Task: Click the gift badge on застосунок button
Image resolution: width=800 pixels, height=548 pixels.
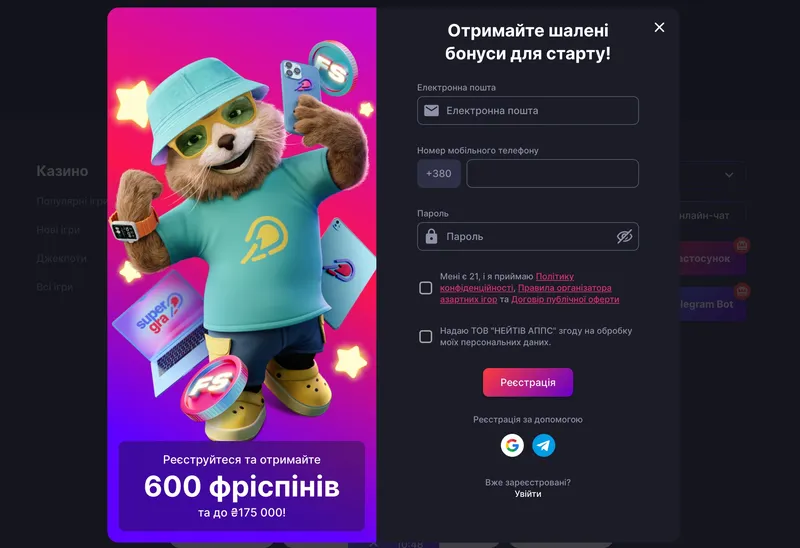Action: (x=741, y=245)
